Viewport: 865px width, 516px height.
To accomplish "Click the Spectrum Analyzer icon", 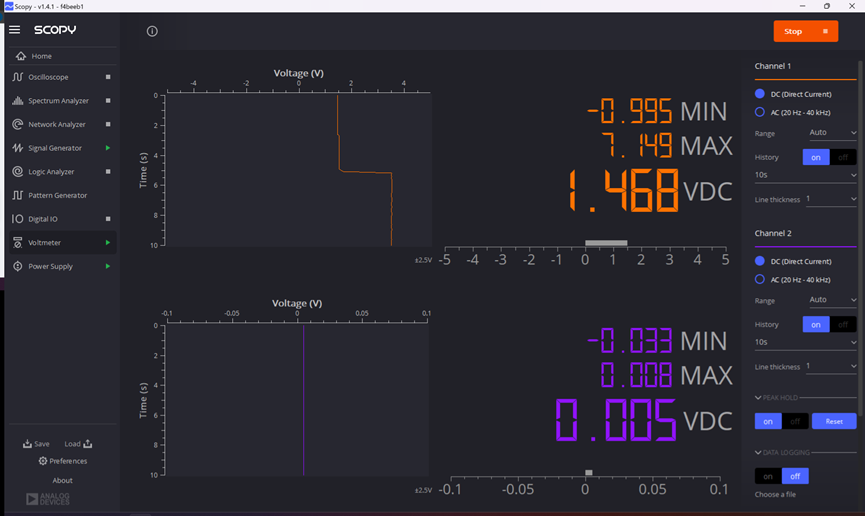I will coord(18,100).
